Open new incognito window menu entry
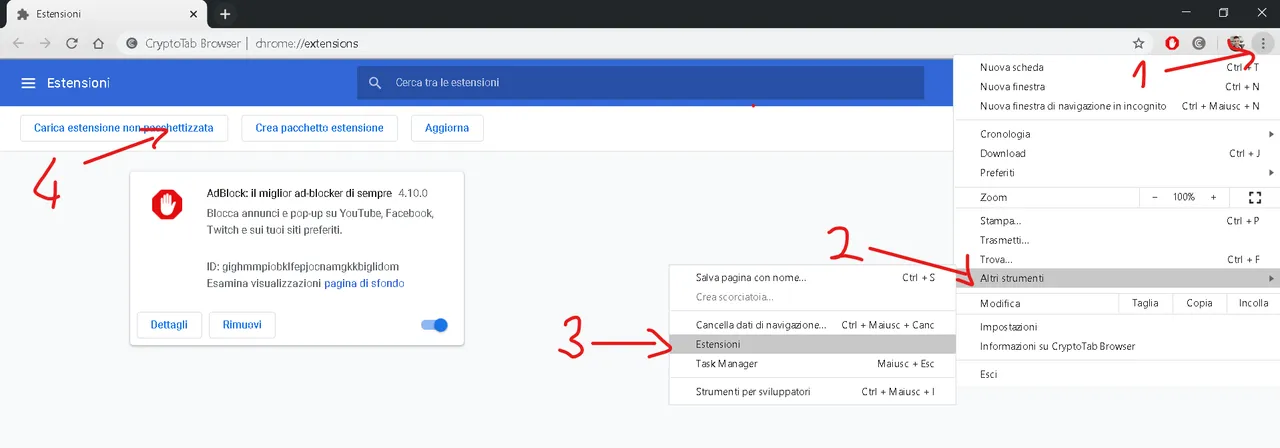This screenshot has width=1280, height=448. tap(1116, 106)
